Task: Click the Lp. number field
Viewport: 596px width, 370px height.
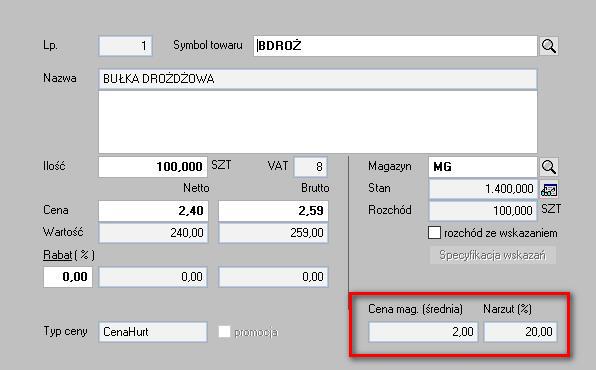Action: tap(125, 46)
